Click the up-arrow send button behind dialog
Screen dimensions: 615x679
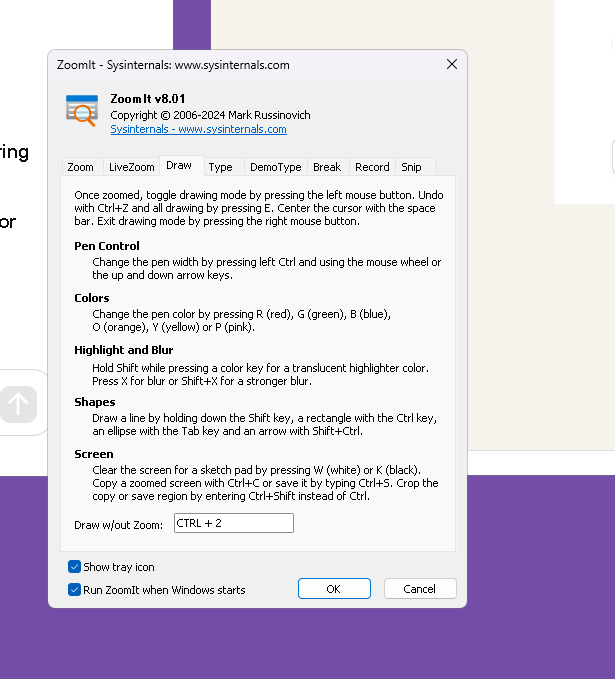pos(18,404)
